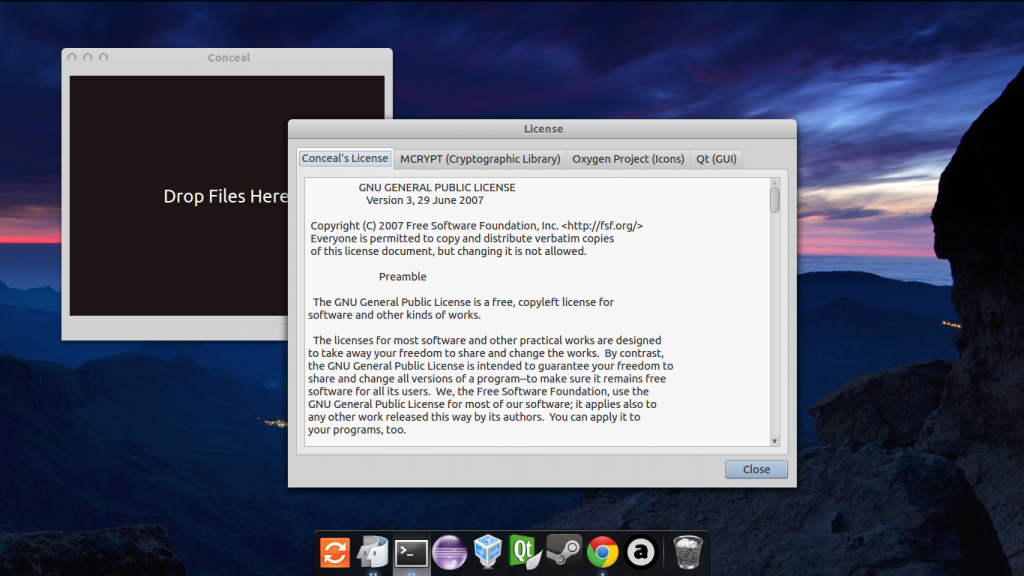Click the Drop Files Here area
The width and height of the screenshot is (1024, 576).
point(226,197)
